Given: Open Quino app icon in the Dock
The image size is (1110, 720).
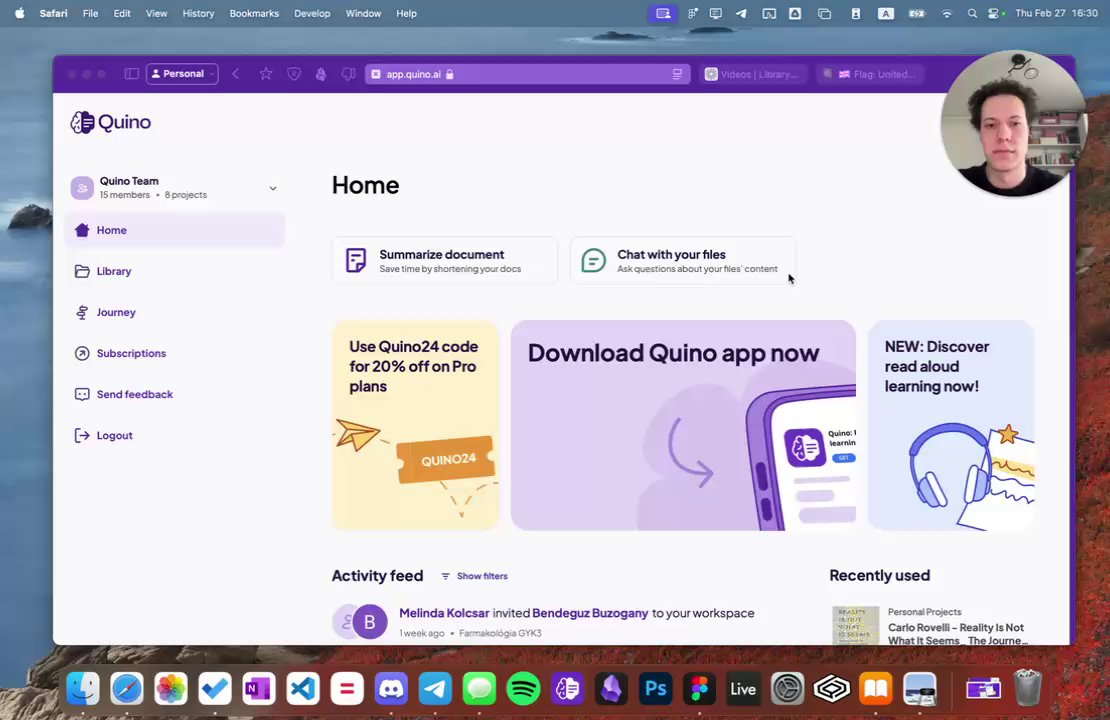Looking at the screenshot, I should click(x=567, y=688).
